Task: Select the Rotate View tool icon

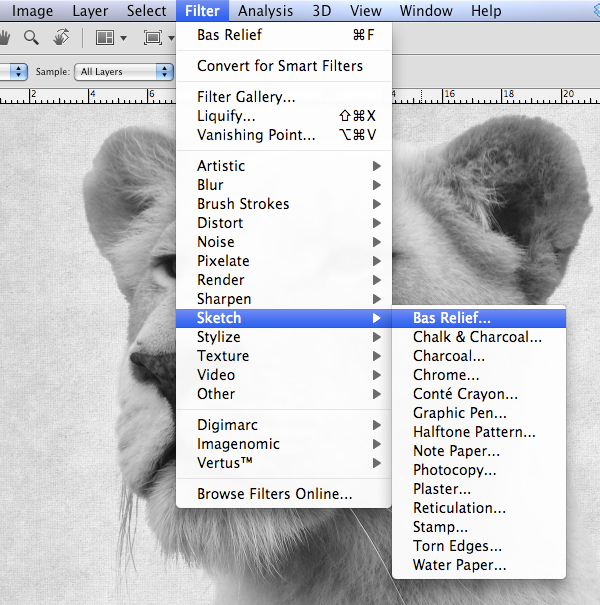Action: (x=61, y=37)
